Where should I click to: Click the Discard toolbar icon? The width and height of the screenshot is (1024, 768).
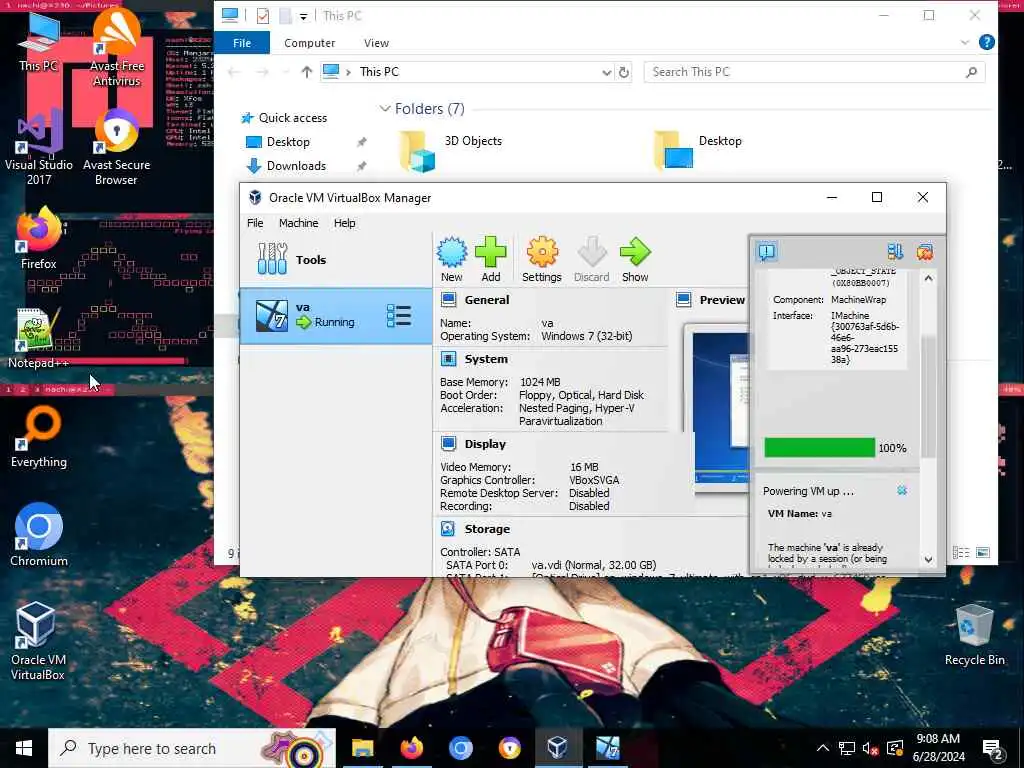(592, 253)
